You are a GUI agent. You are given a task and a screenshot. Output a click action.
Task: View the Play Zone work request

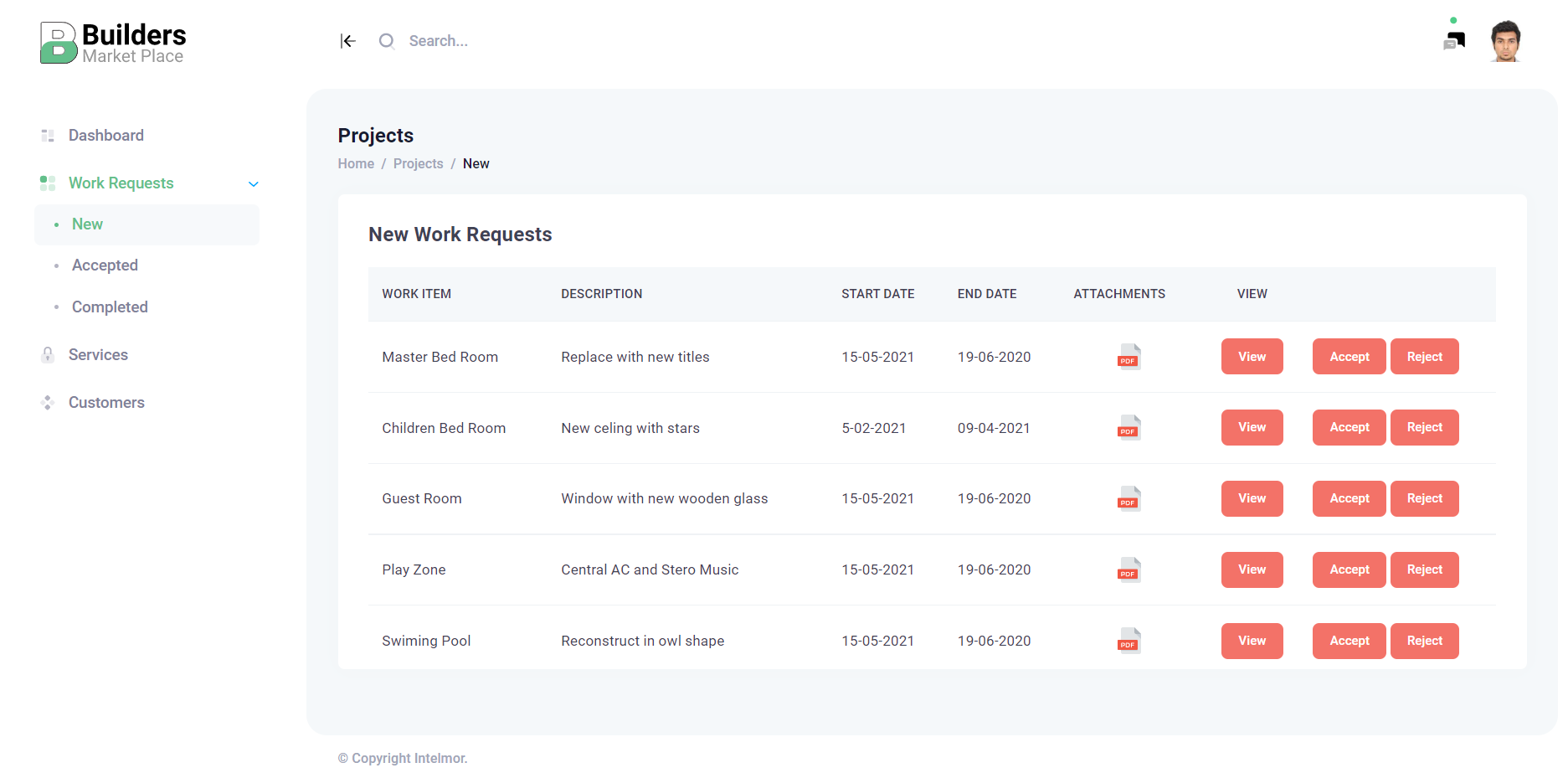pos(1252,570)
